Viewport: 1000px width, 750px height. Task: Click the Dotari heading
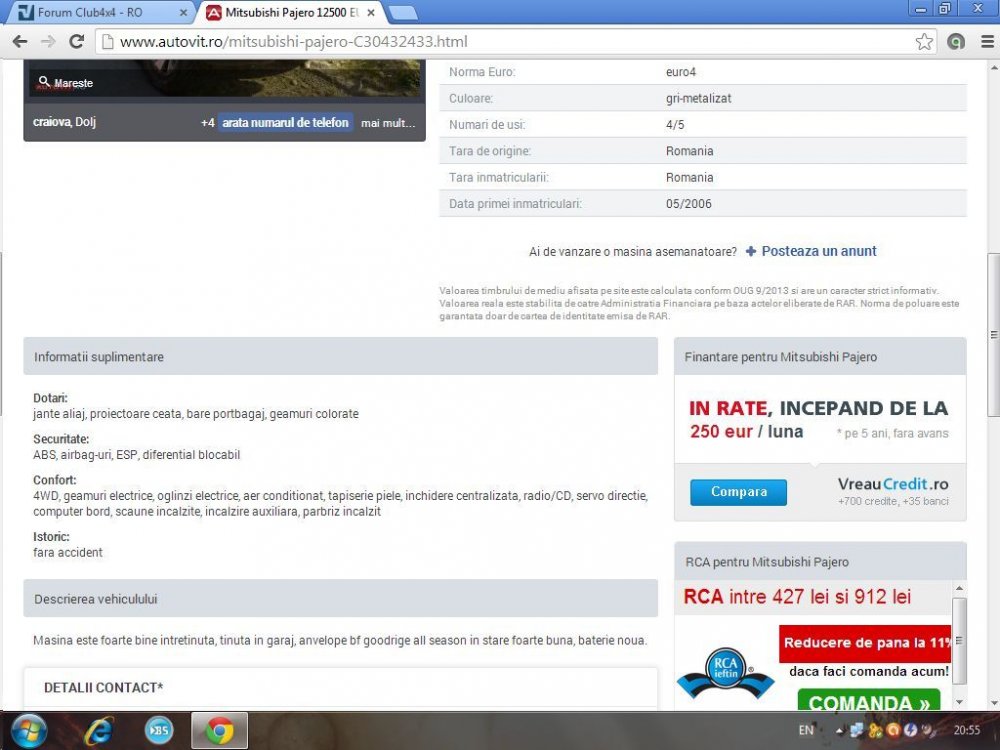[50, 398]
